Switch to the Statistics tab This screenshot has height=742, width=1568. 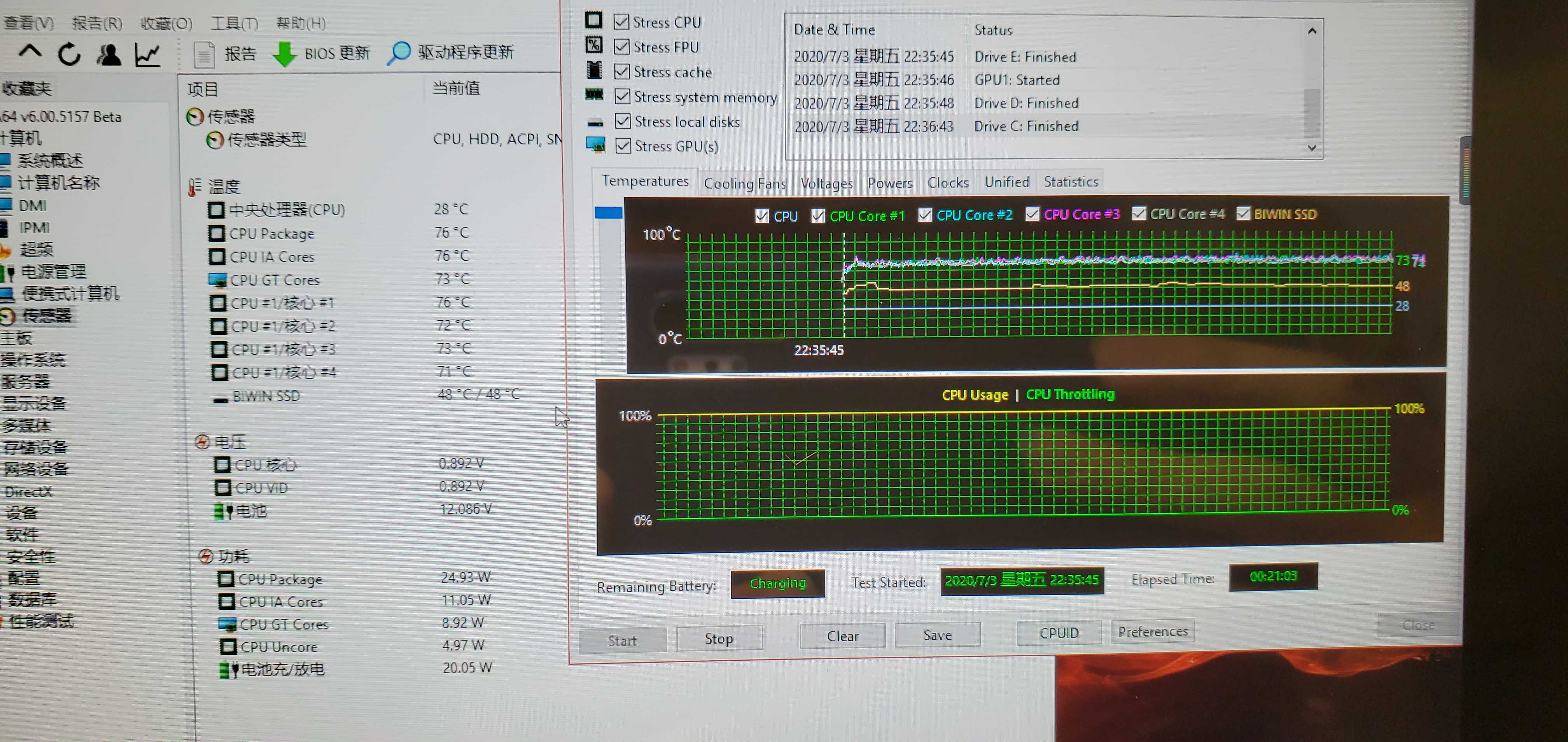click(1071, 181)
